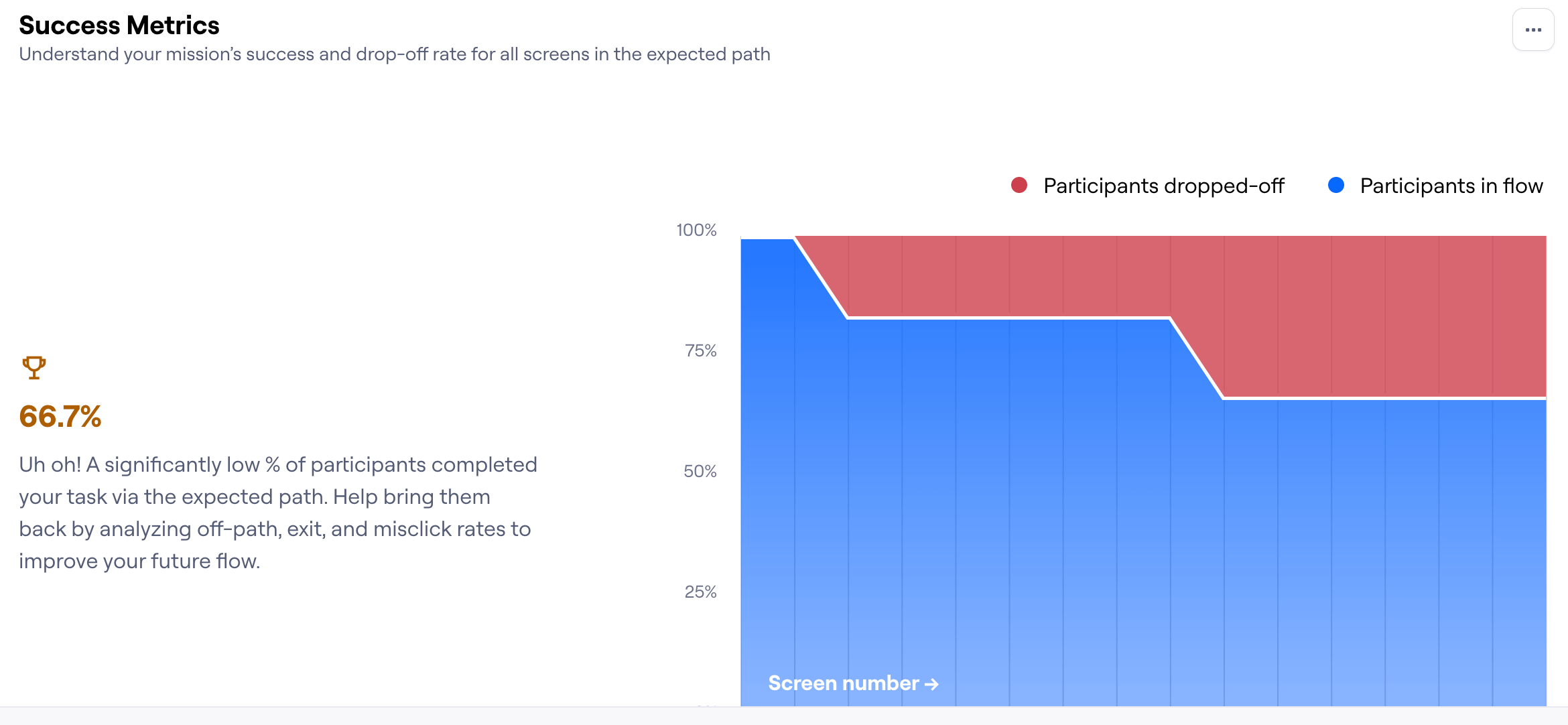This screenshot has width=1568, height=725.
Task: Click the "Success Metrics" heading
Action: point(119,25)
